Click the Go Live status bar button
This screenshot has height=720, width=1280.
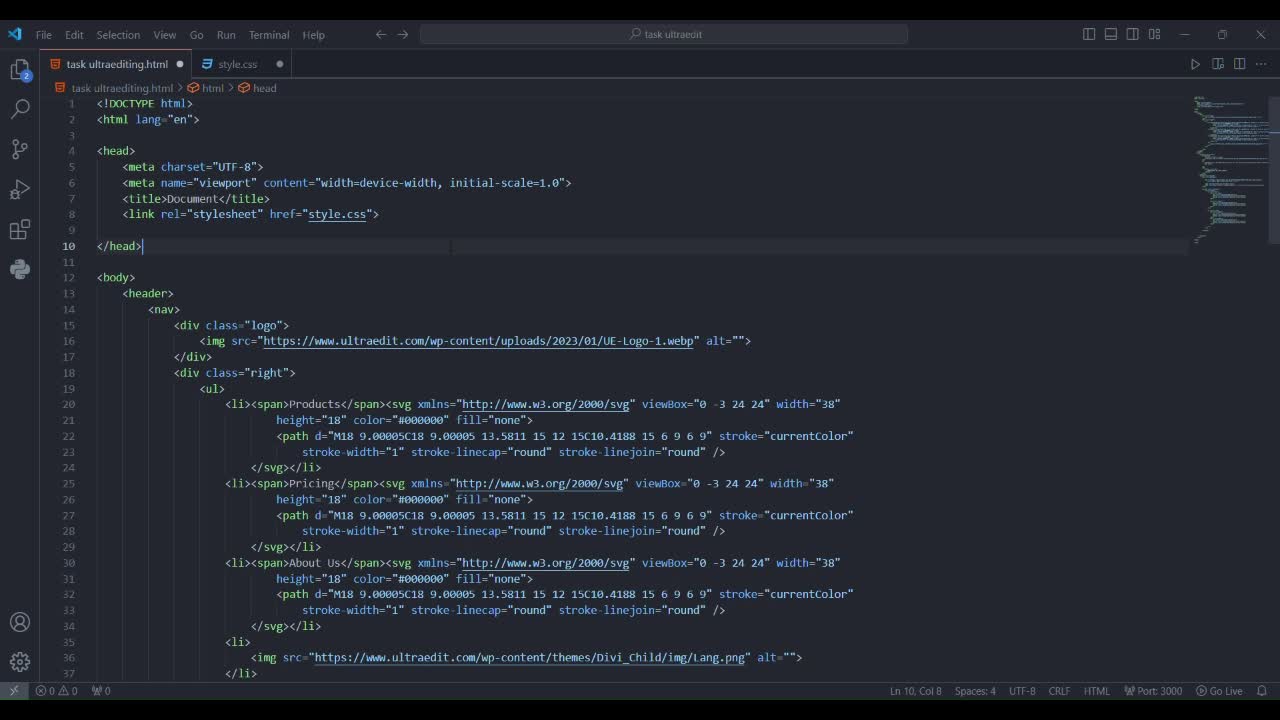[x=1219, y=691]
